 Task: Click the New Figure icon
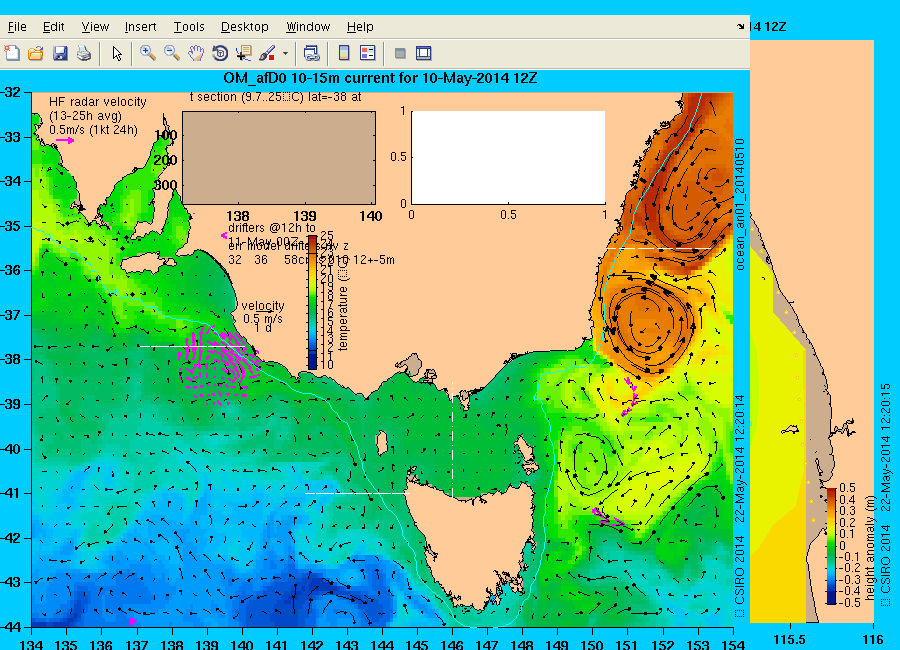[13, 53]
